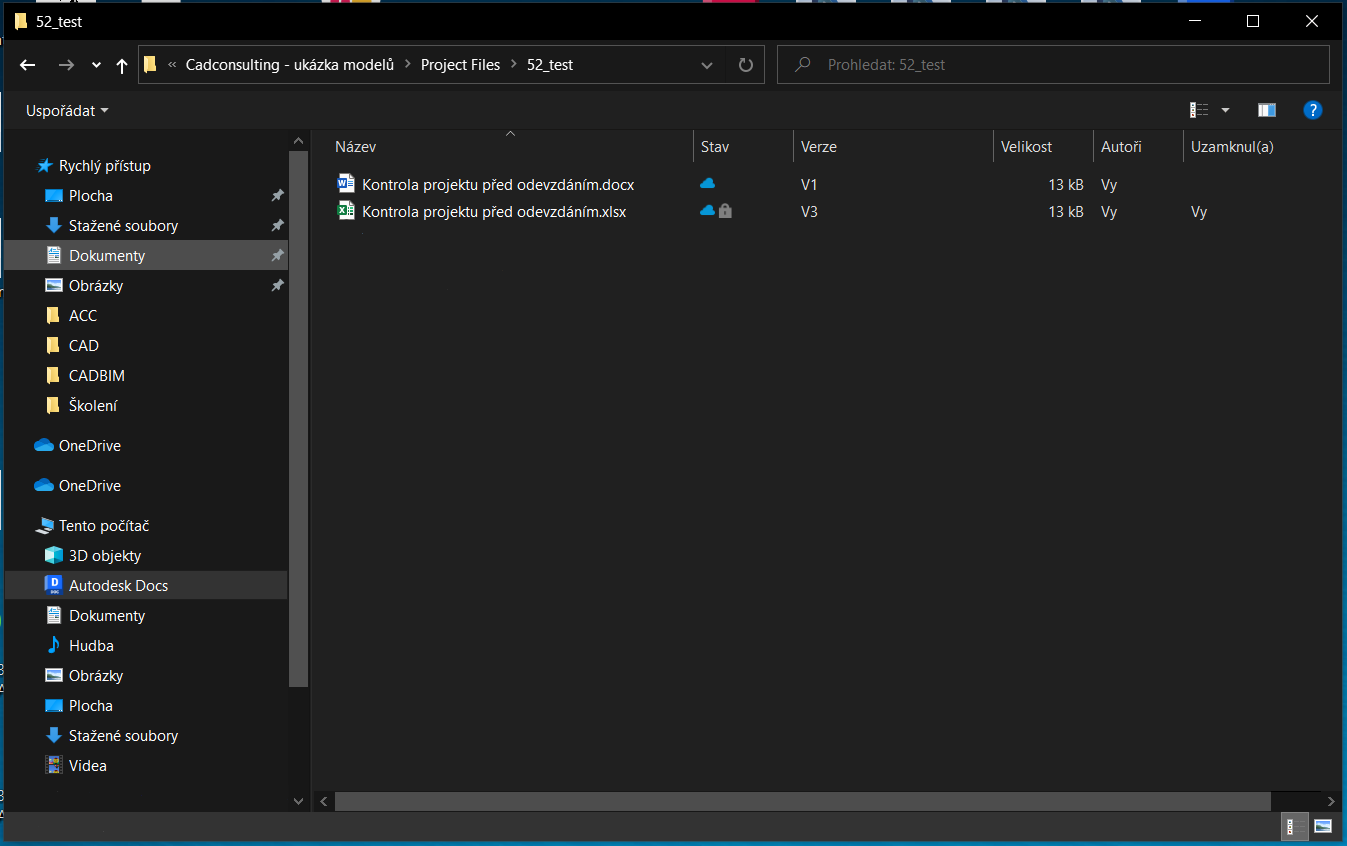Viewport: 1347px width, 846px height.
Task: Click the Back navigation arrow
Action: click(28, 65)
